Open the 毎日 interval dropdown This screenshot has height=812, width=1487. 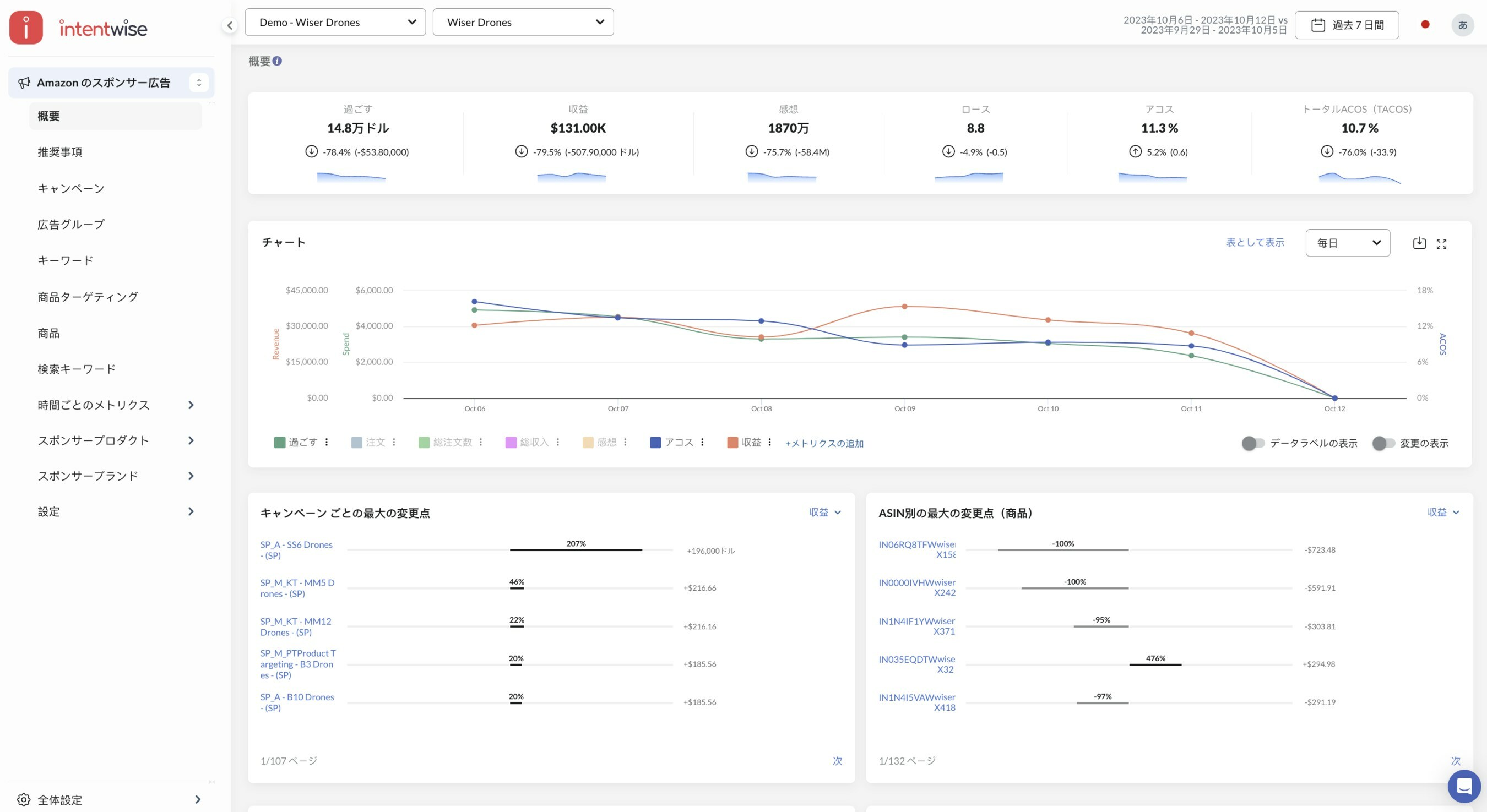click(x=1347, y=243)
